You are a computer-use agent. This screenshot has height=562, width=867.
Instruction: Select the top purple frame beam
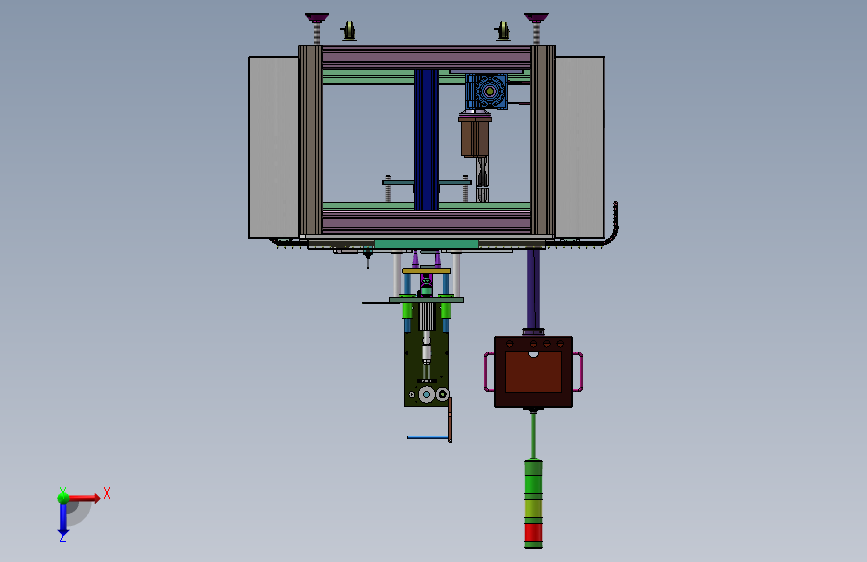426,58
